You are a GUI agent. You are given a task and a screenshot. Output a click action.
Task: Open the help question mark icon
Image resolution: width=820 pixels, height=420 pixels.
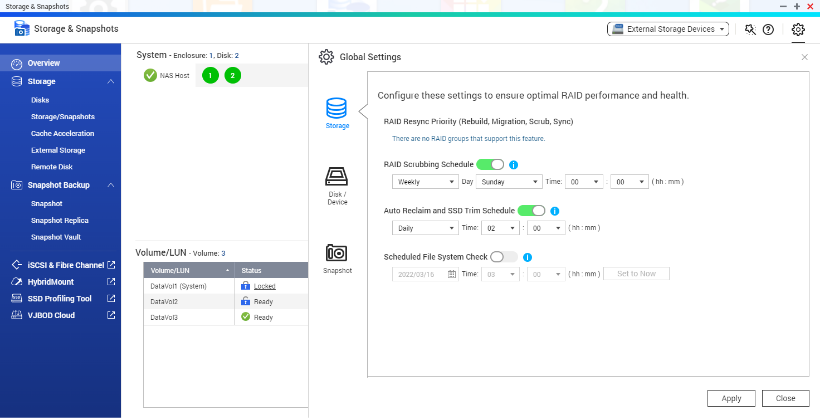[768, 30]
